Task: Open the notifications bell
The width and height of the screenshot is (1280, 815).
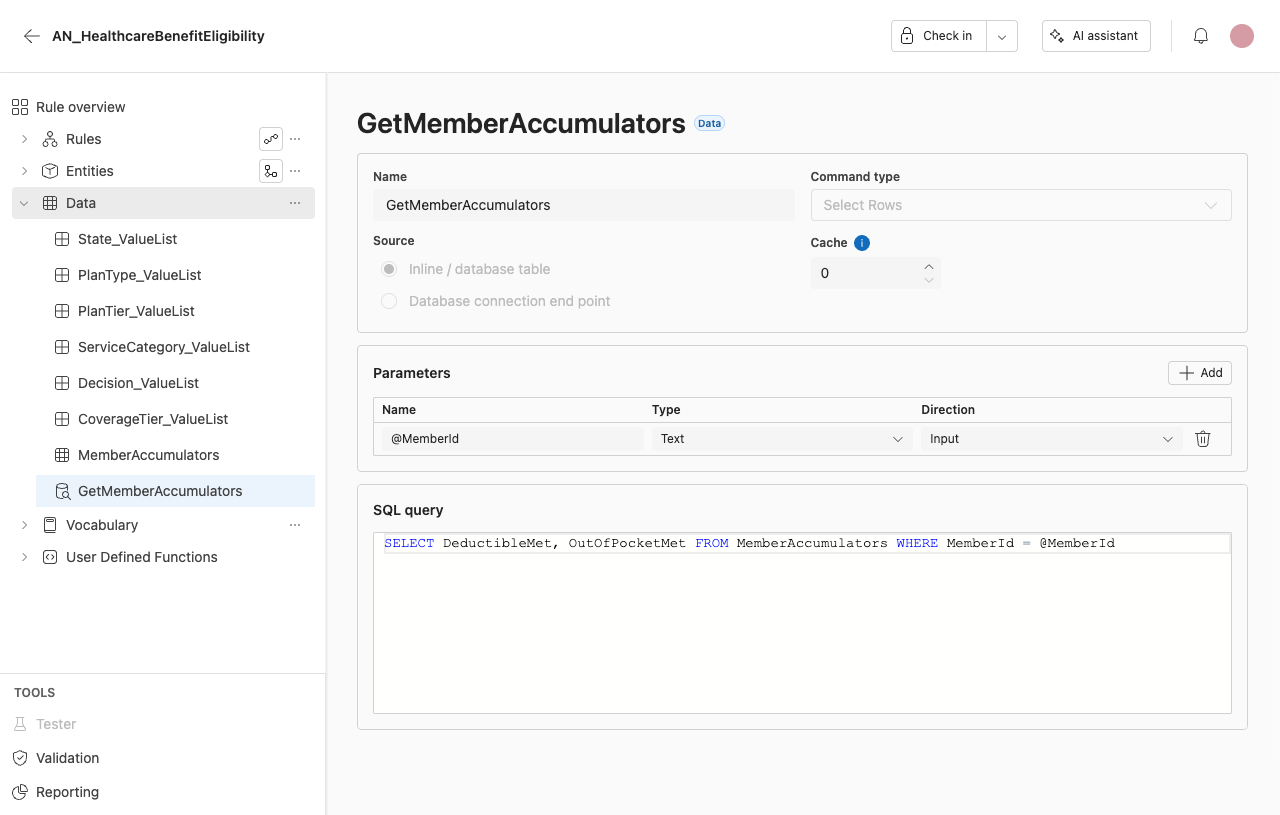Action: 1201,36
